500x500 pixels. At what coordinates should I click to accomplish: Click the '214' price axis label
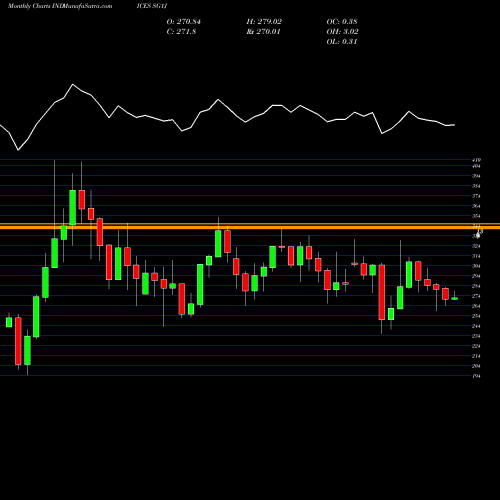click(476, 356)
